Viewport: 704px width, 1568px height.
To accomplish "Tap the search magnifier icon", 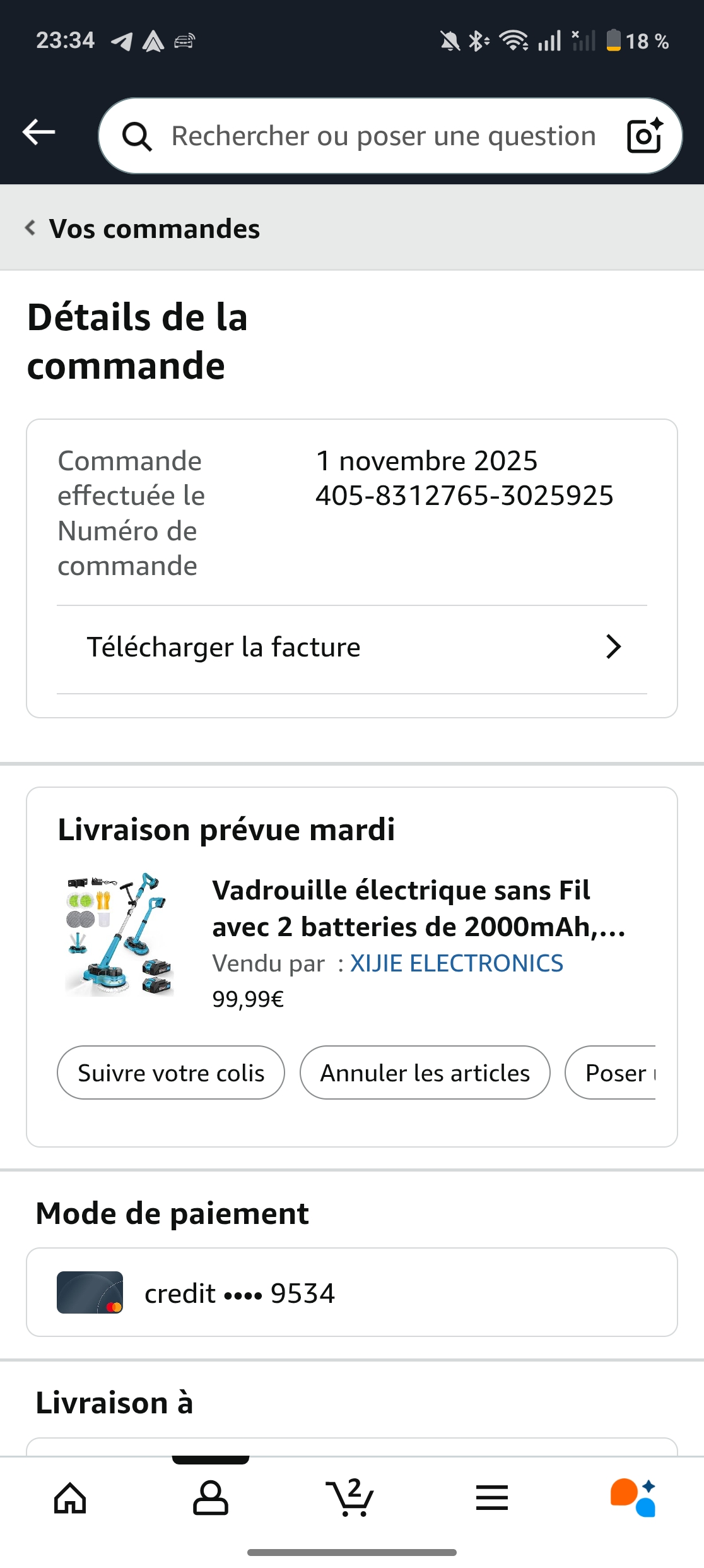I will point(137,136).
